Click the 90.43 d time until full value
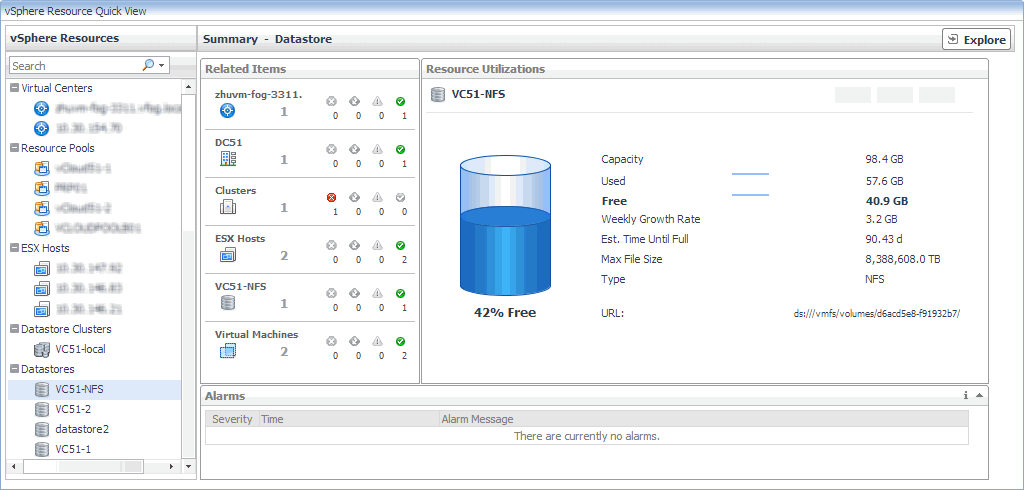1024x490 pixels. pyautogui.click(x=884, y=239)
